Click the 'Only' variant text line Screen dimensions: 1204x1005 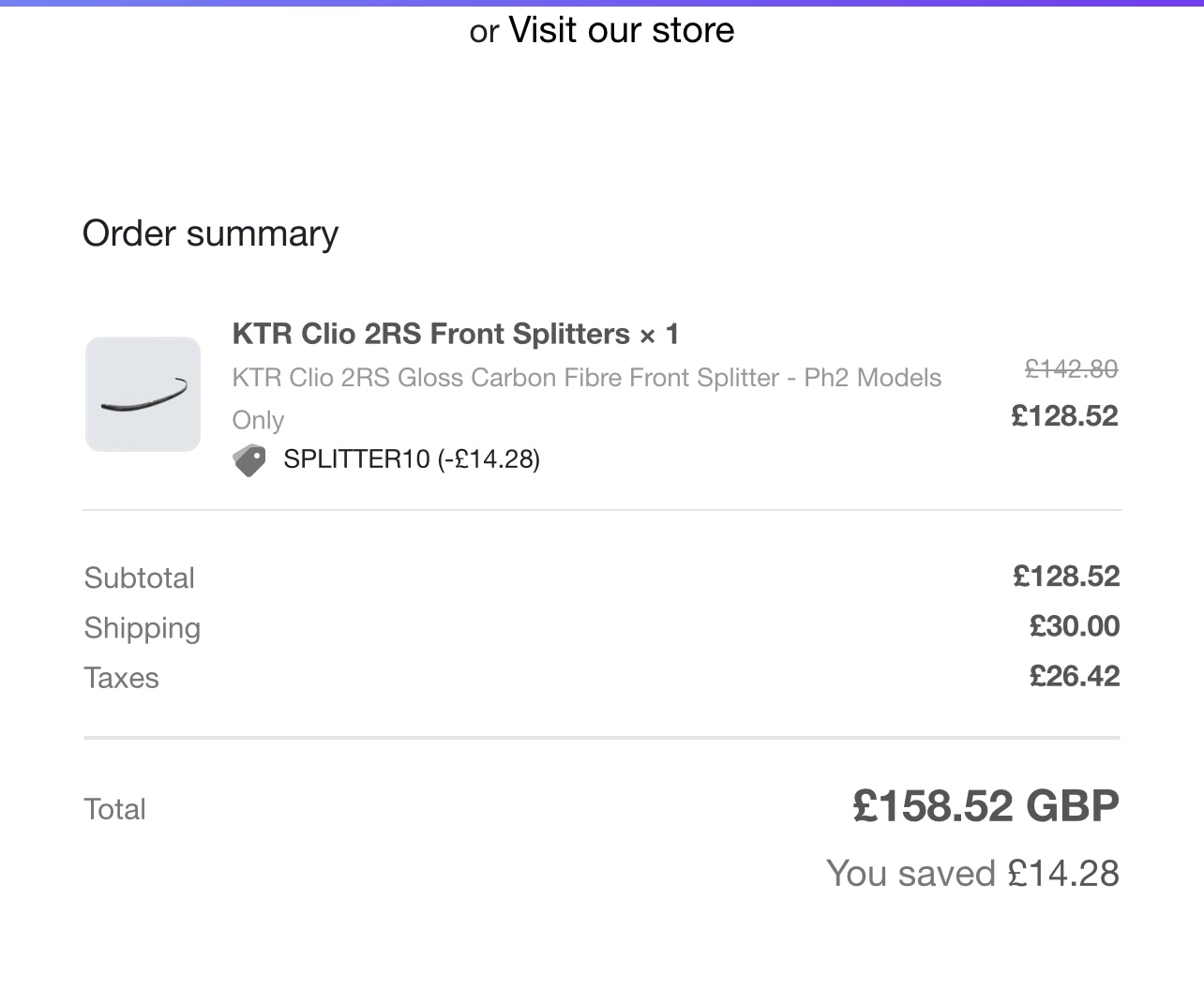pos(259,420)
